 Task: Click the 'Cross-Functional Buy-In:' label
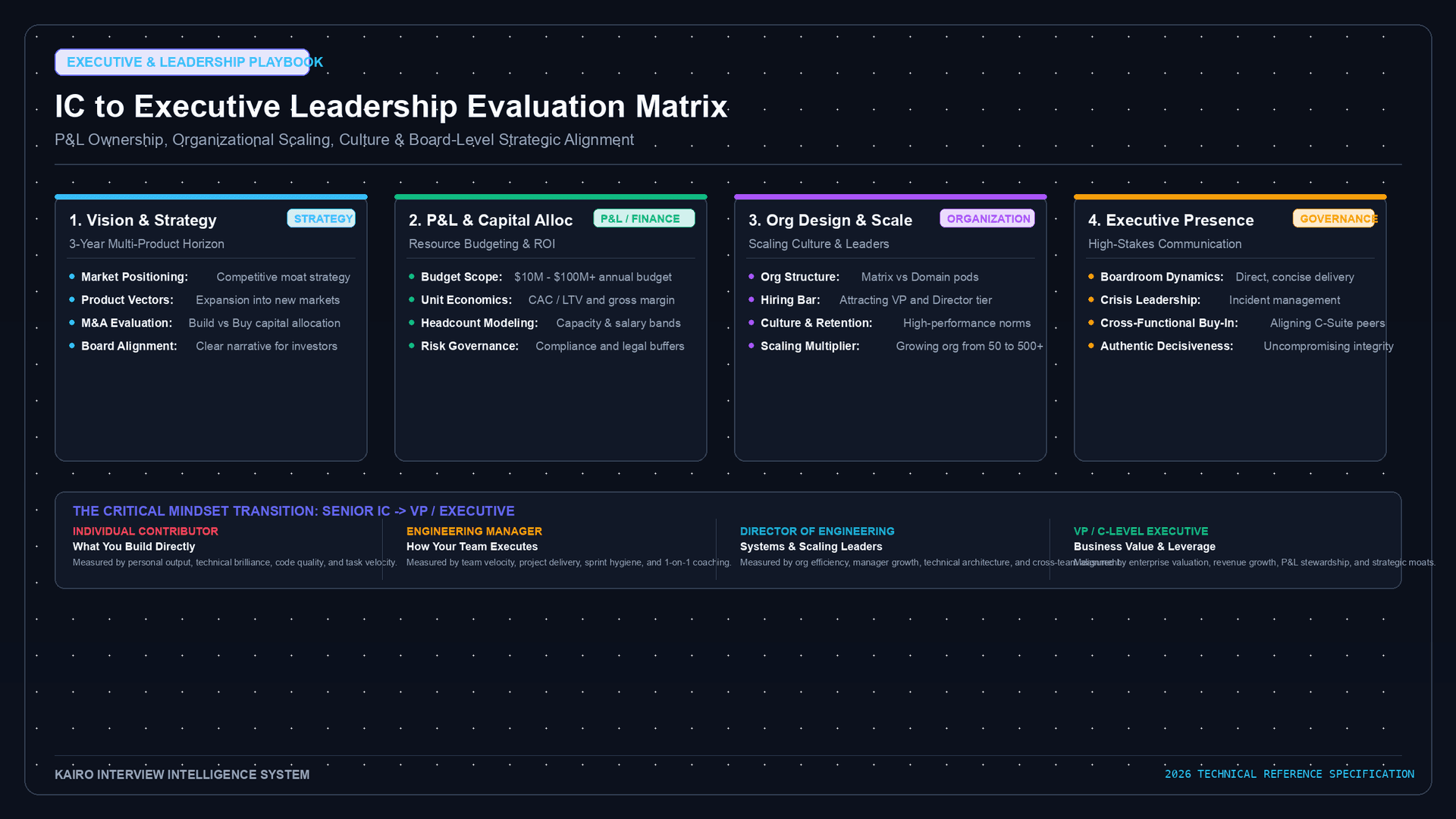(1169, 323)
